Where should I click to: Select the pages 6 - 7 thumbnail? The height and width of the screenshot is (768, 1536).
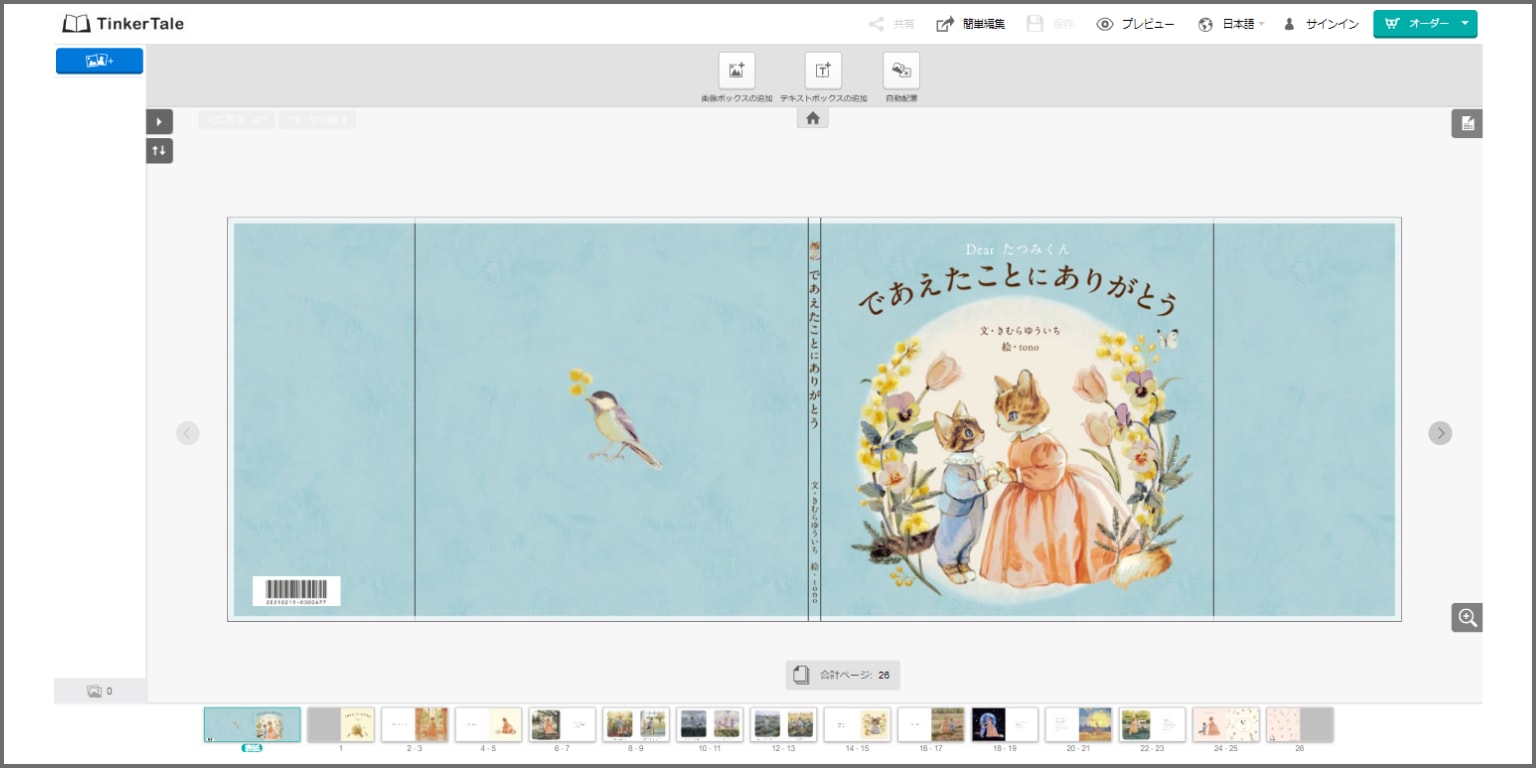(x=563, y=725)
